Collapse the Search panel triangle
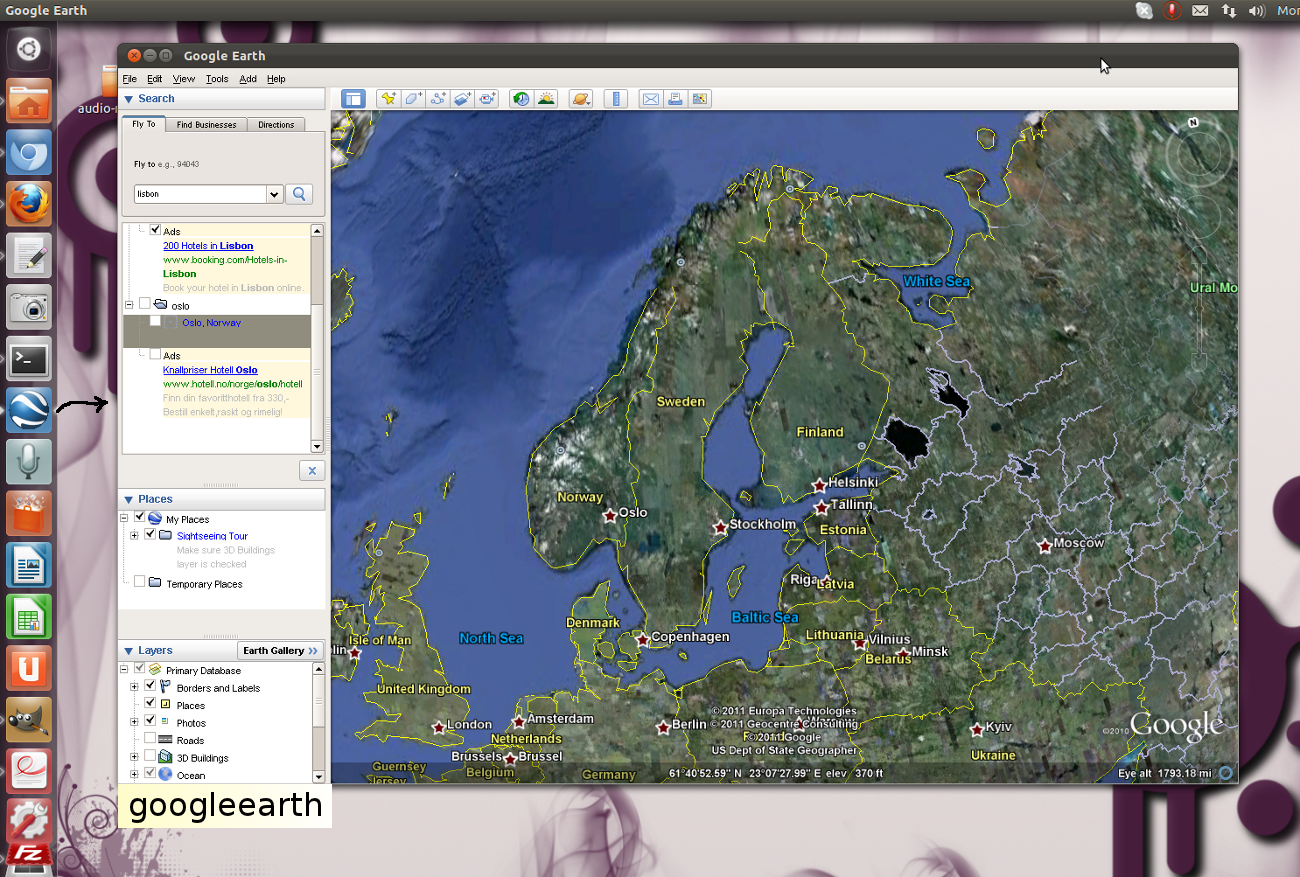The height and width of the screenshot is (877, 1300). 129,99
